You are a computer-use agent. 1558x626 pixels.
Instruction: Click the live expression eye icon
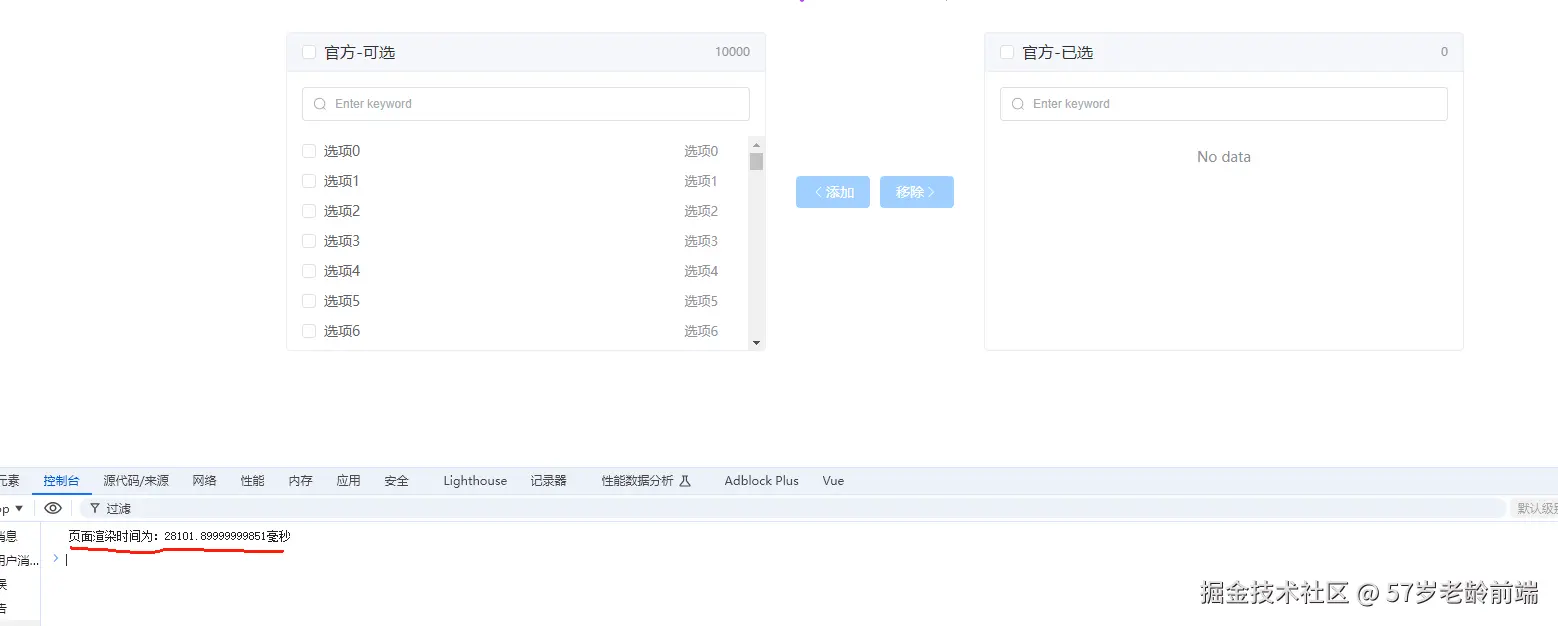(53, 508)
